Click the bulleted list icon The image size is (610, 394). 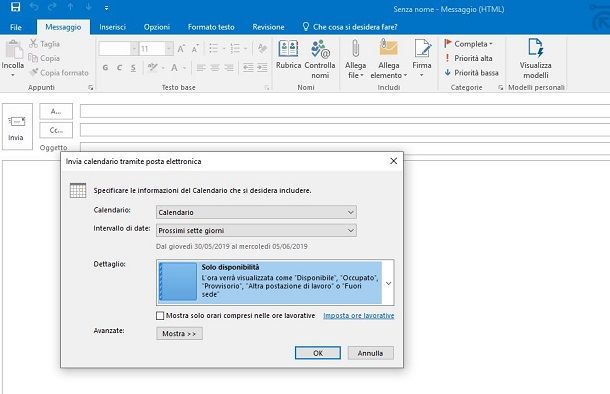coord(213,49)
